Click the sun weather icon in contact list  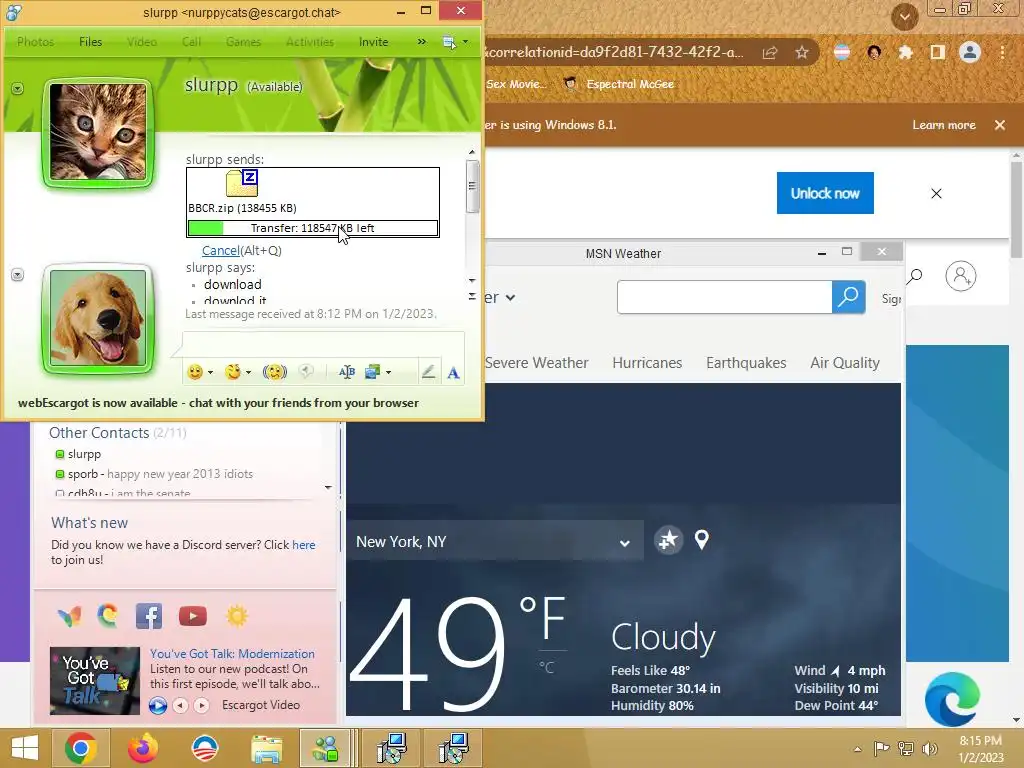237,616
